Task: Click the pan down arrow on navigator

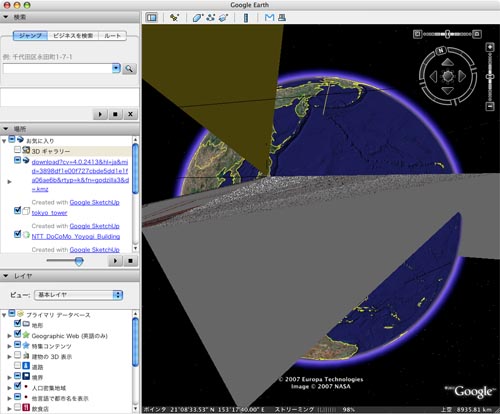Action: 447,90
